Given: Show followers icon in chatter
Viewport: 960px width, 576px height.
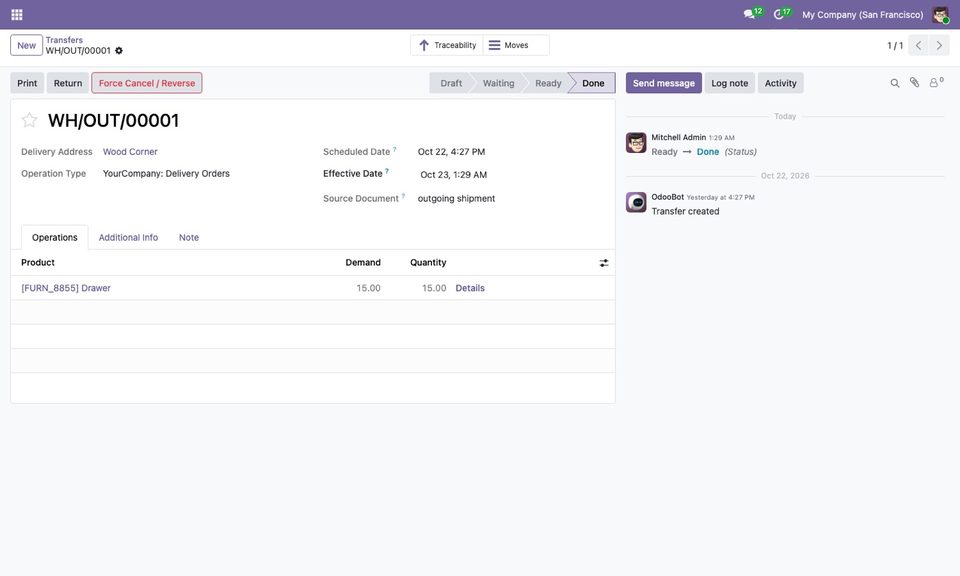Looking at the screenshot, I should 936,83.
